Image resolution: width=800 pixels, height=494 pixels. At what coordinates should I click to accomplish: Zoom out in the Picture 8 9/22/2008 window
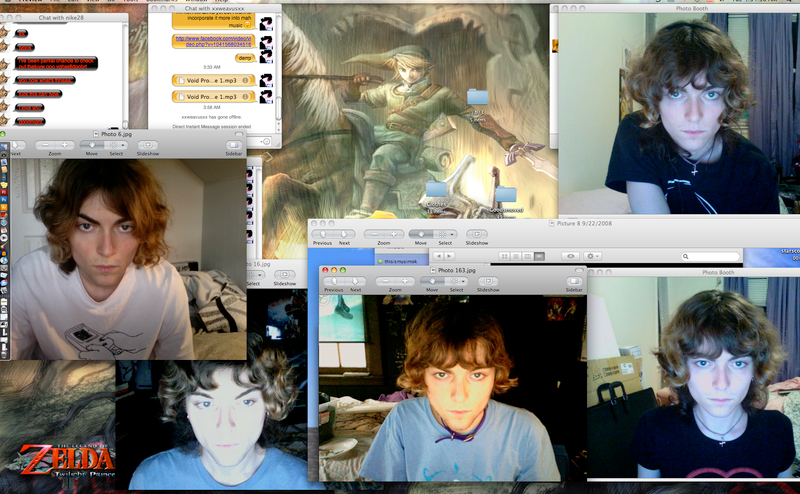pos(374,234)
